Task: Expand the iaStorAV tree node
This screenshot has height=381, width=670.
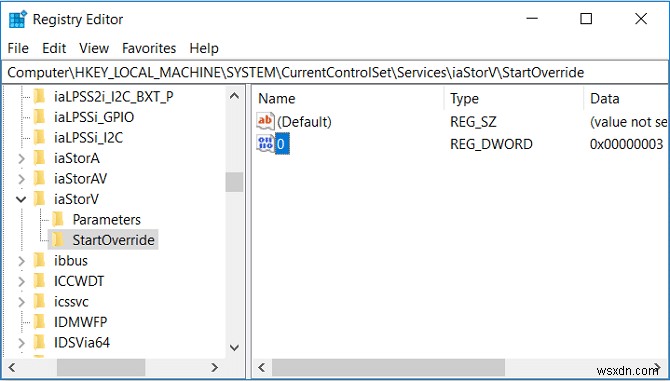Action: [x=21, y=179]
